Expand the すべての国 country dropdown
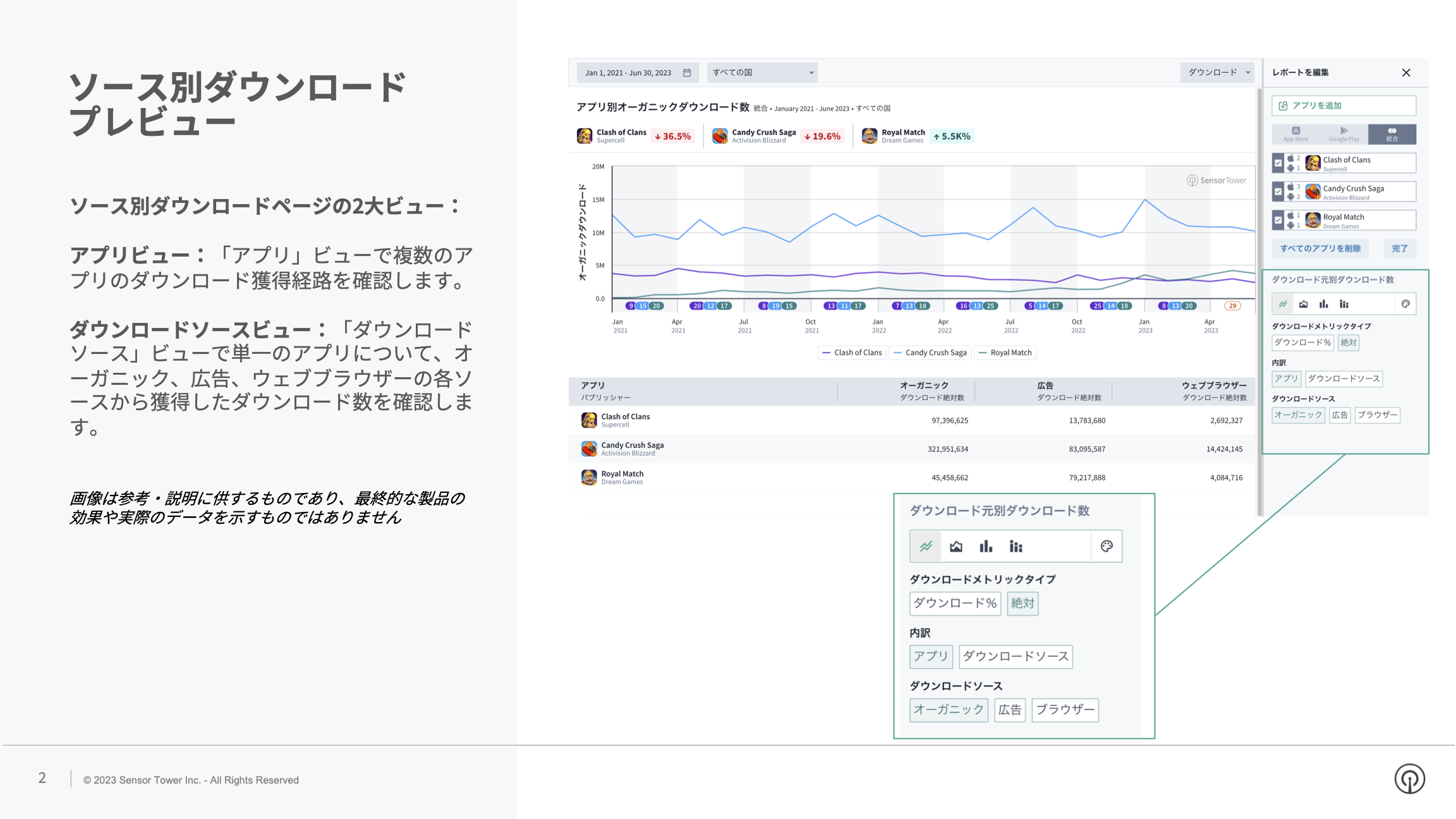 coord(762,73)
